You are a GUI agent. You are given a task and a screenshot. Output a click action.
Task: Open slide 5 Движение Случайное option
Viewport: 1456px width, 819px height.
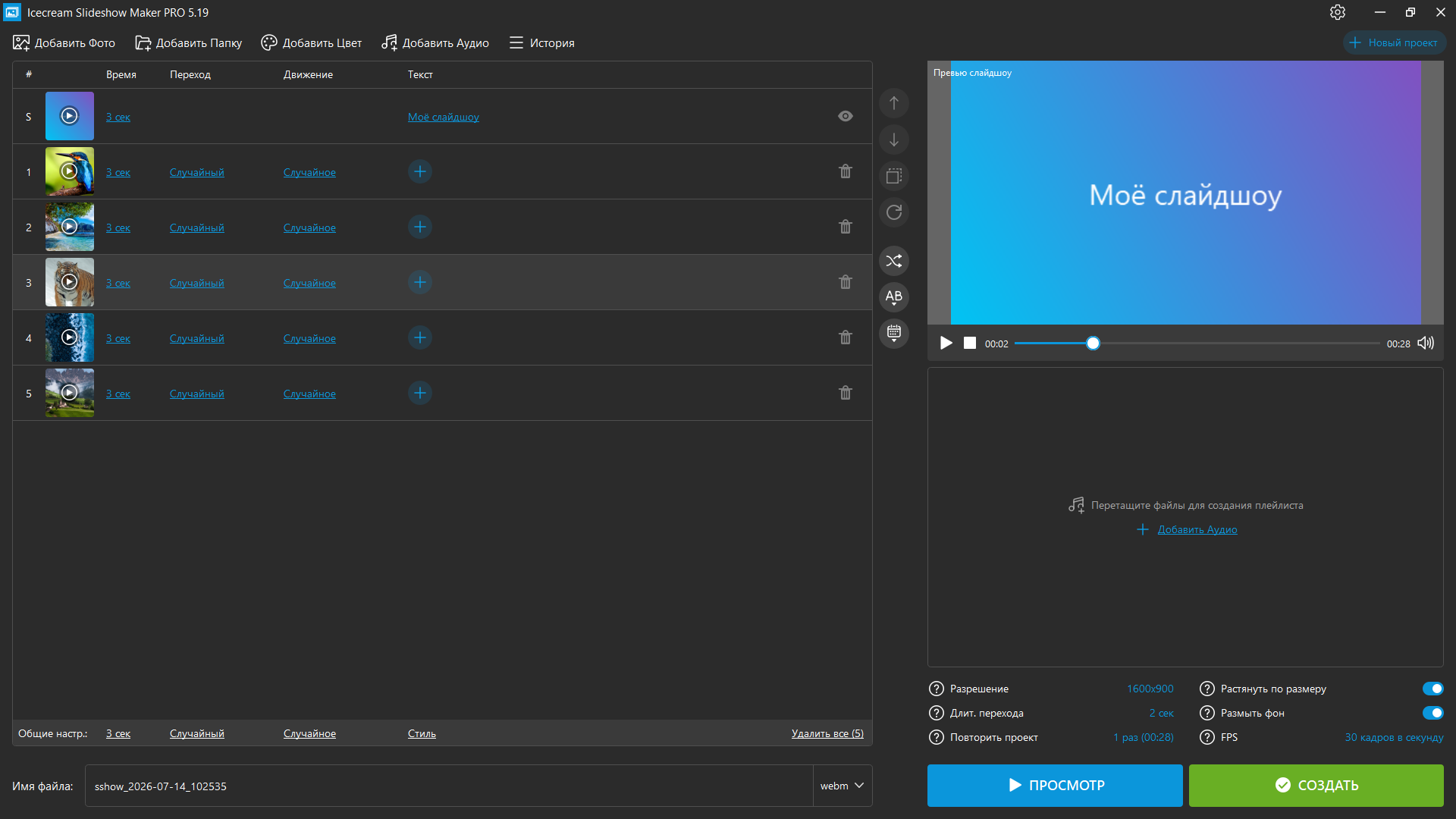[309, 394]
